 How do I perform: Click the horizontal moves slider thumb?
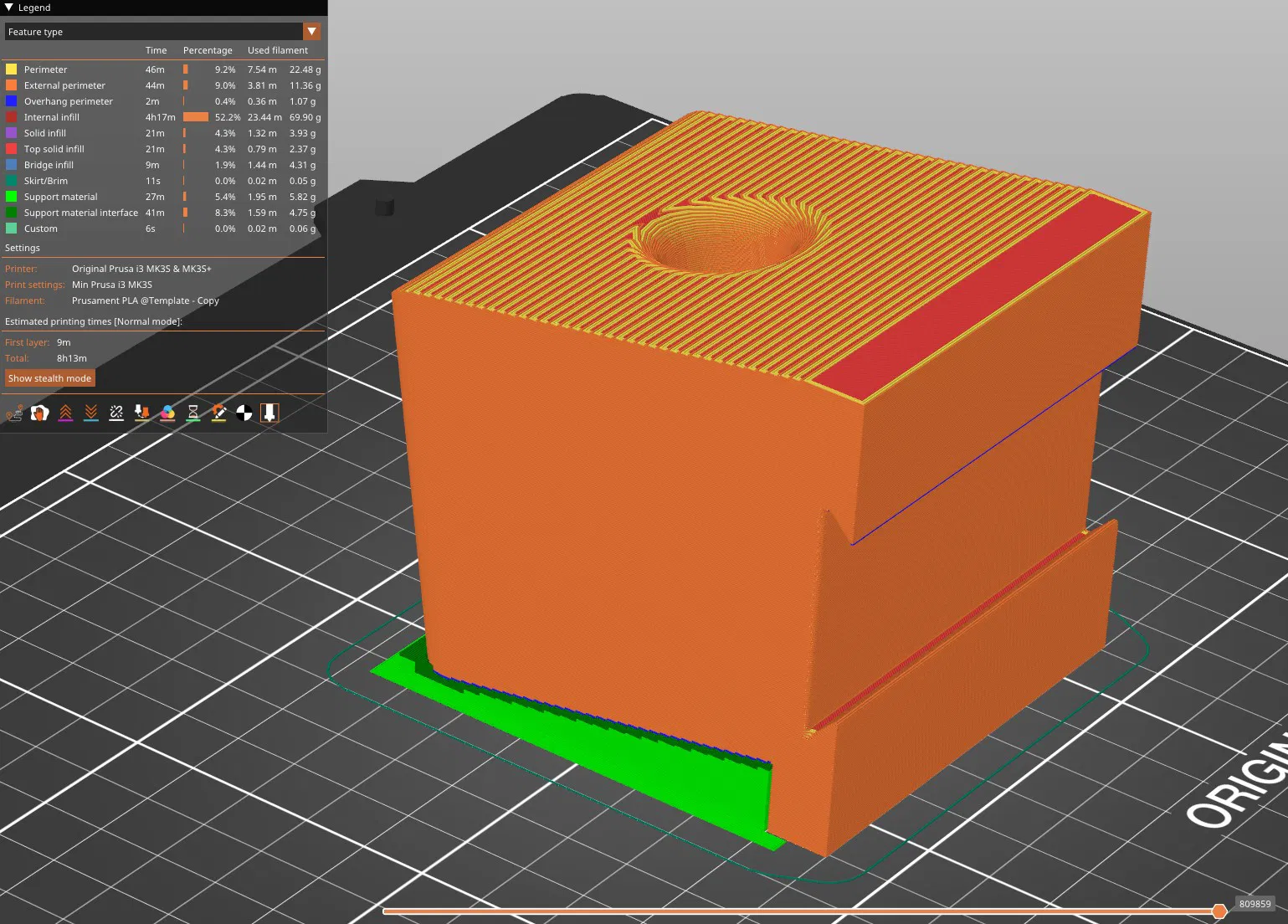point(1219,911)
